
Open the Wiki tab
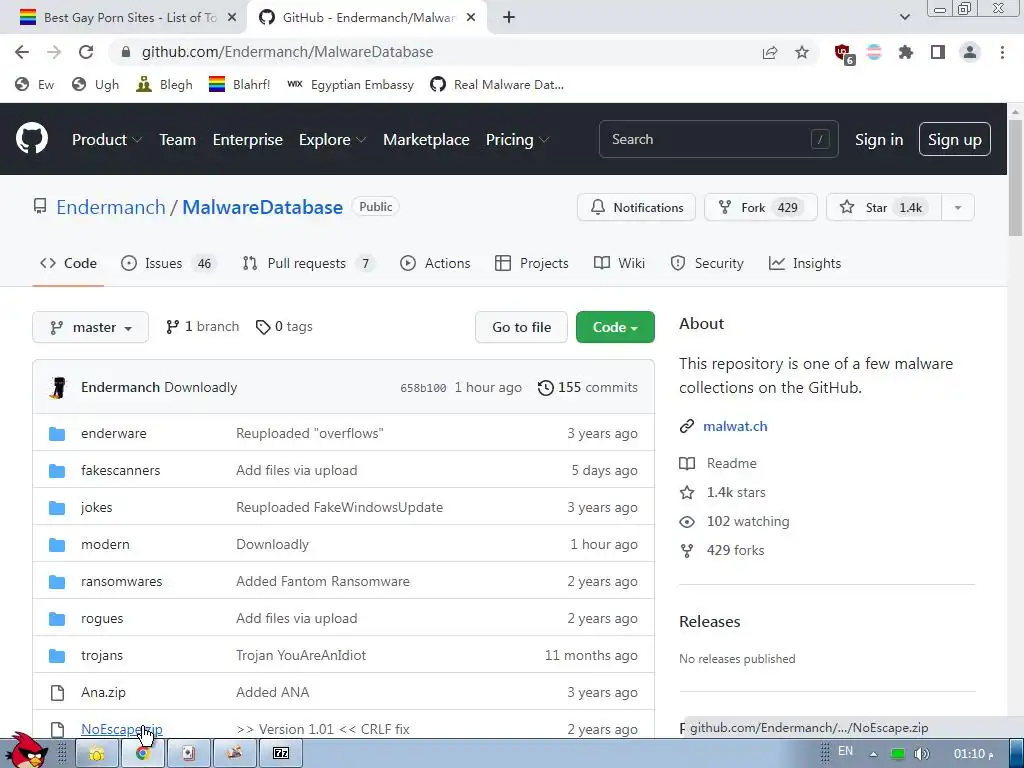tap(619, 263)
